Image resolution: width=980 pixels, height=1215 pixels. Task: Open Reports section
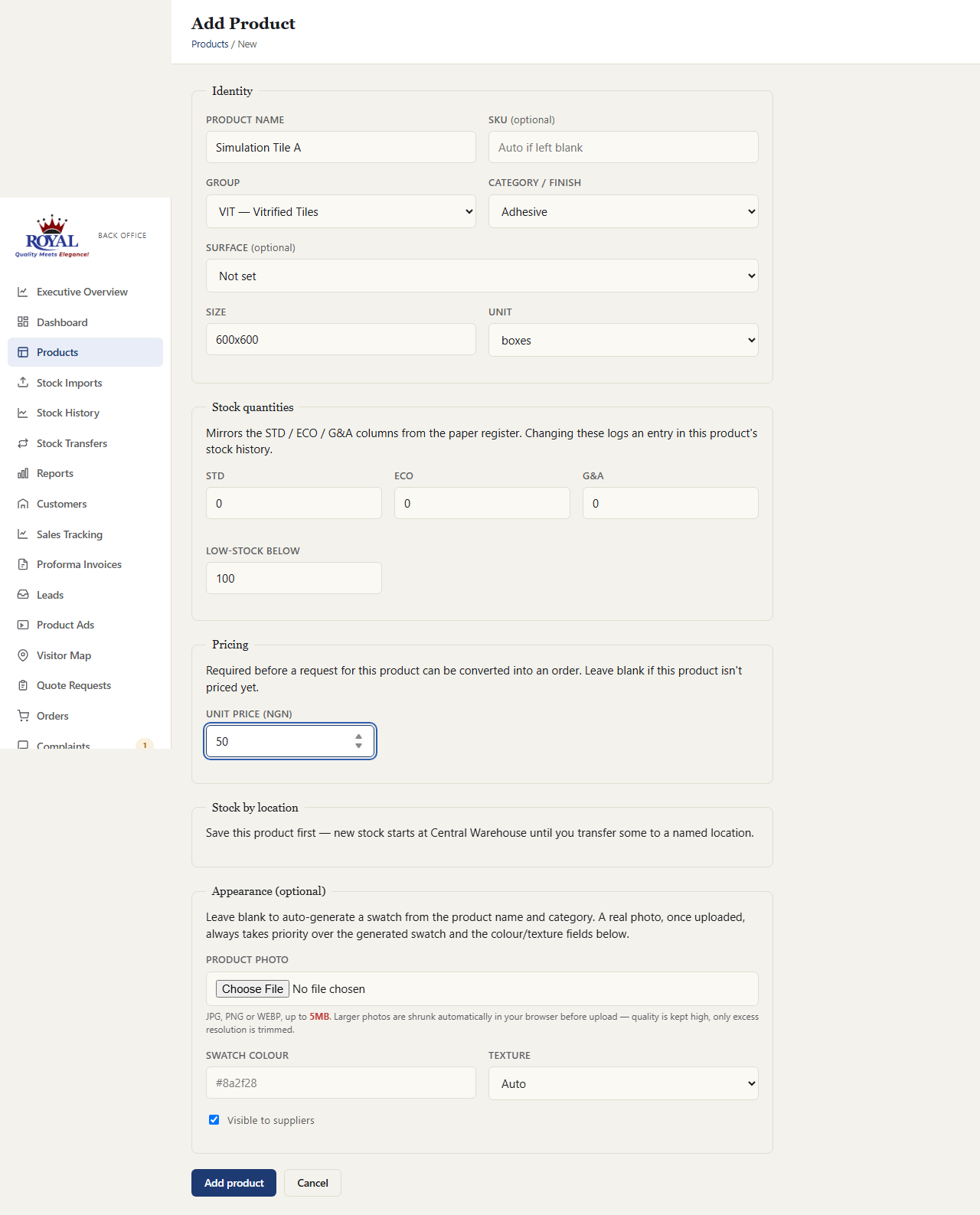tap(85, 473)
